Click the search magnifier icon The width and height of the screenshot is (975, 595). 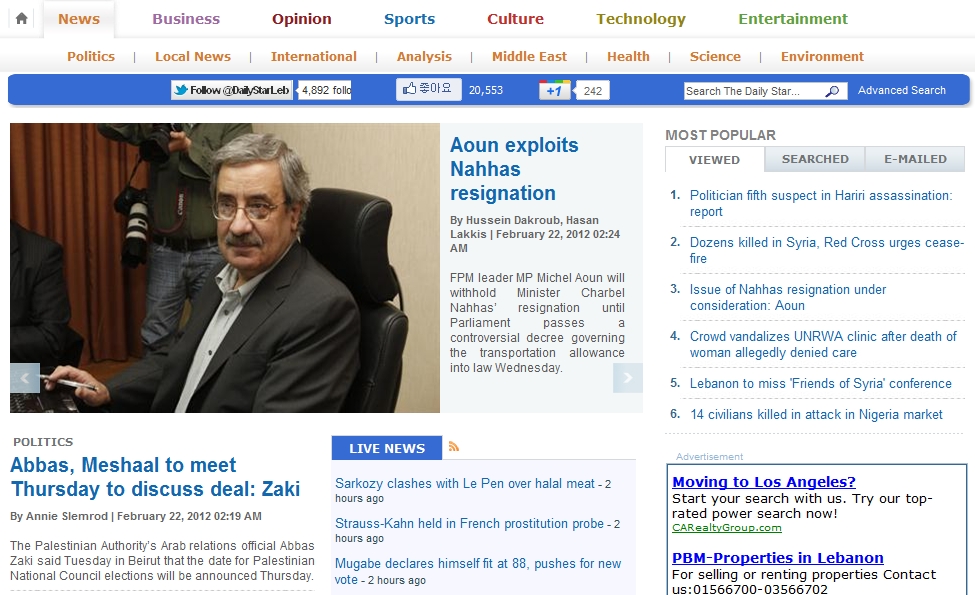point(832,91)
